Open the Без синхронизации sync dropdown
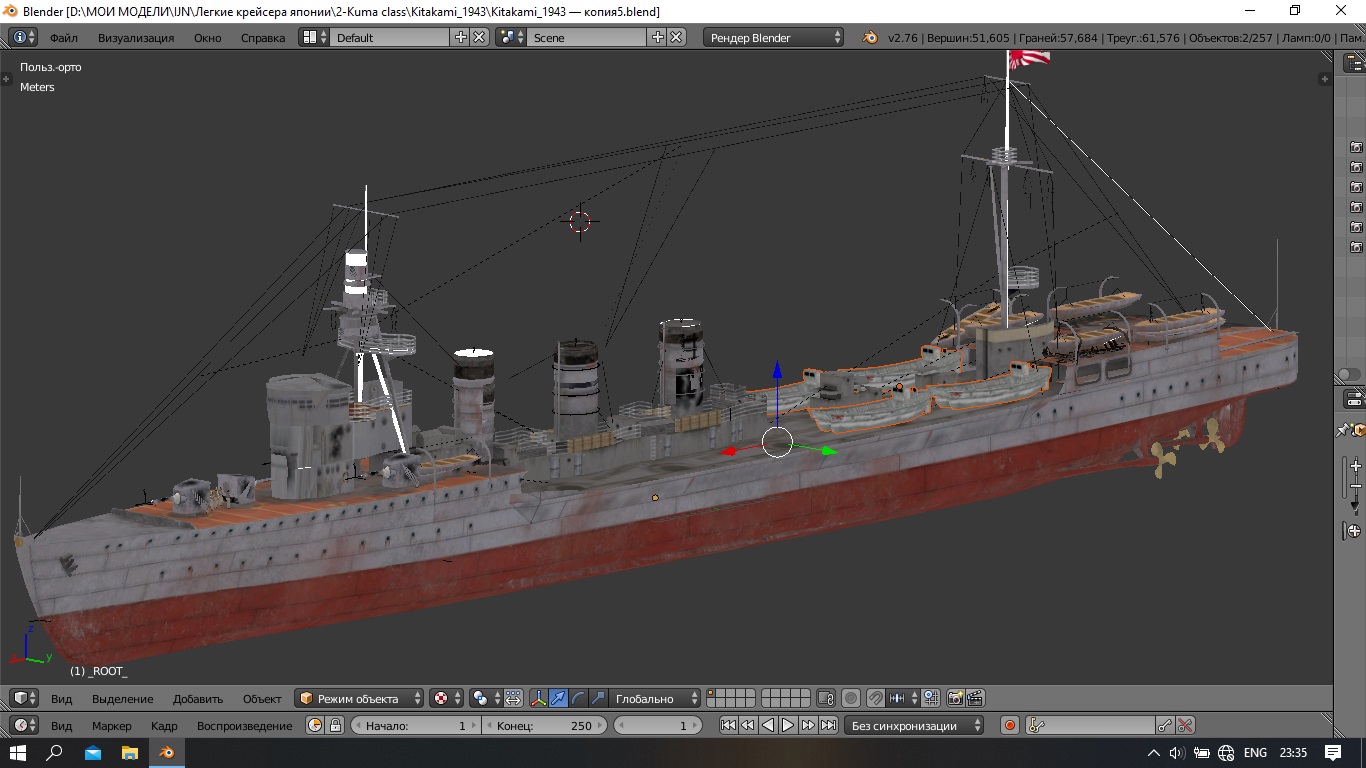The width and height of the screenshot is (1366, 768). point(914,725)
